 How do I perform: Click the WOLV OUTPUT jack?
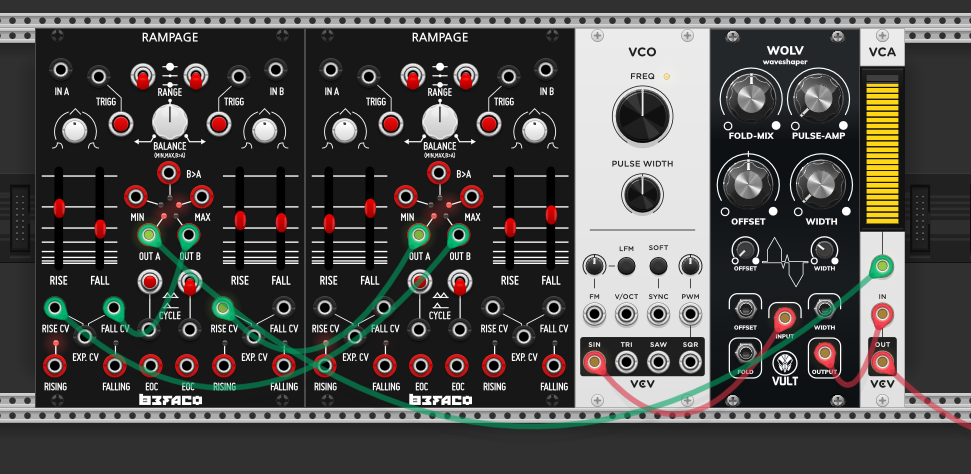coord(824,353)
